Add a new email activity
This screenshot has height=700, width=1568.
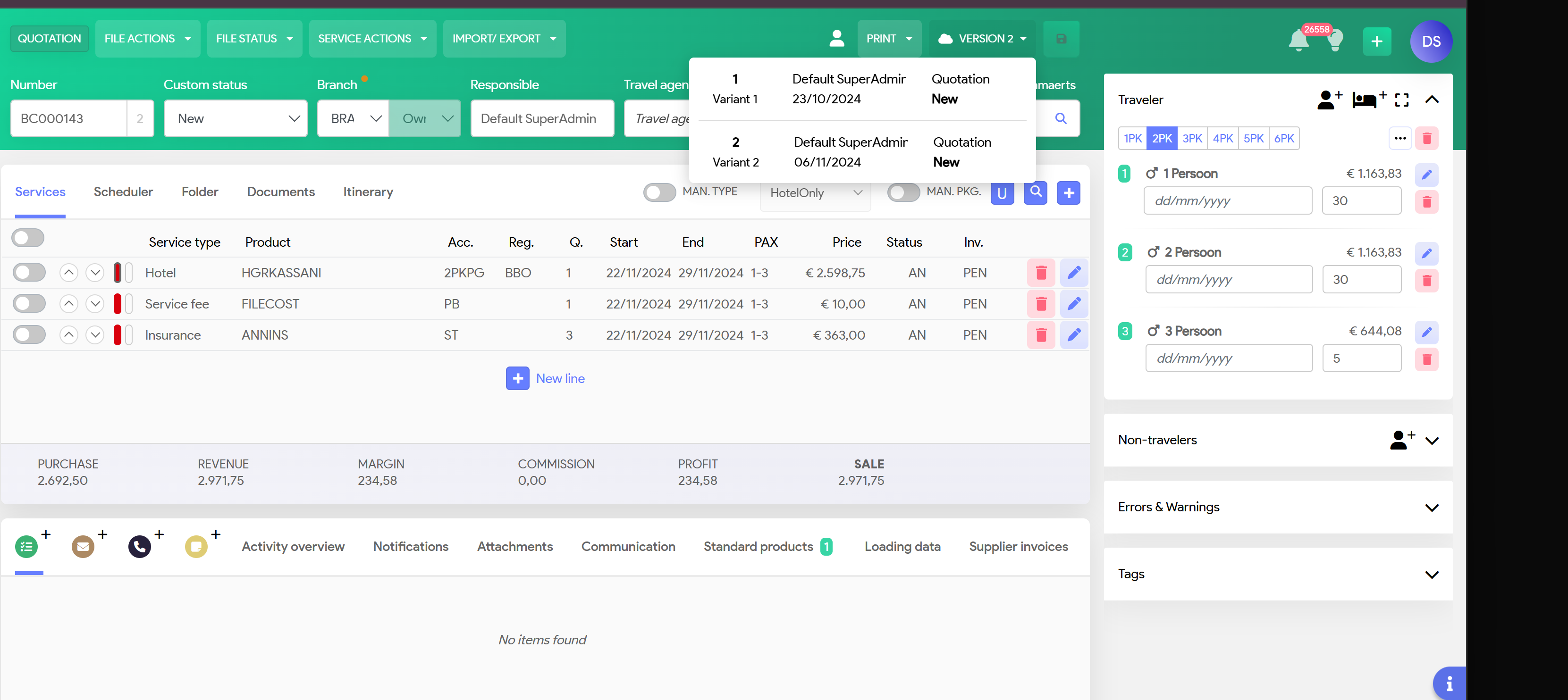(84, 546)
